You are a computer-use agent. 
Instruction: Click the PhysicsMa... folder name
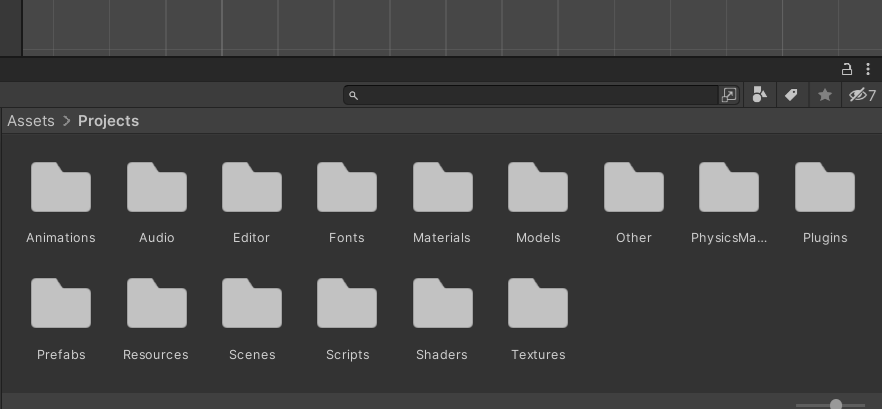click(x=729, y=238)
